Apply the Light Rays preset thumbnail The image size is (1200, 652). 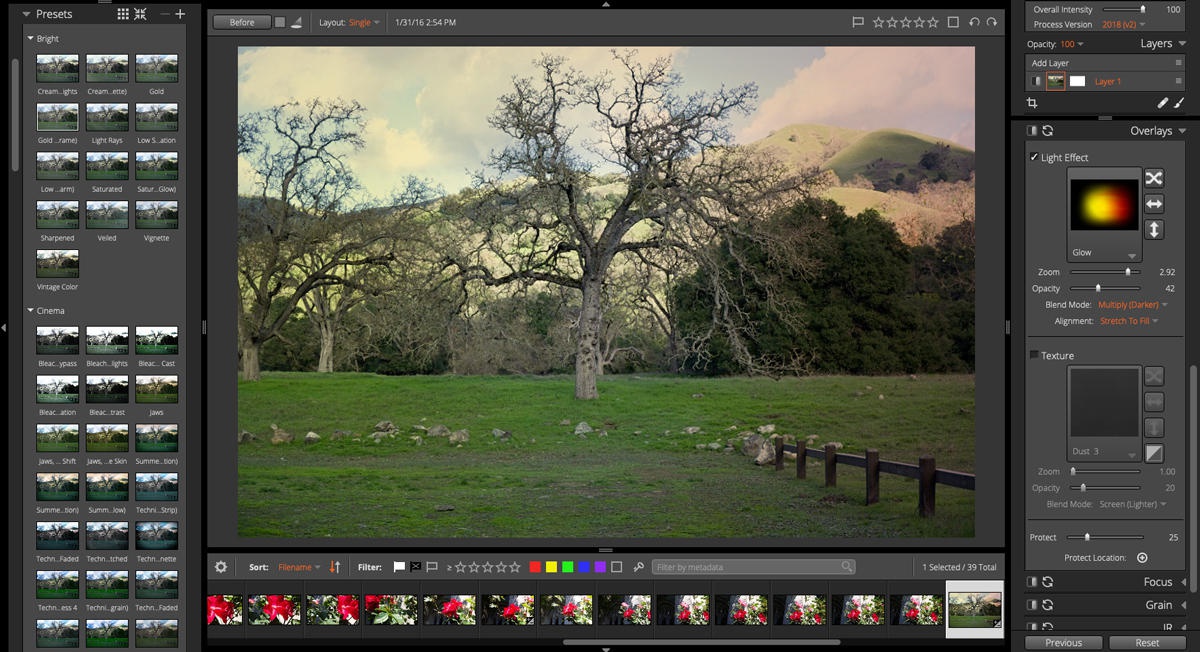click(x=107, y=117)
